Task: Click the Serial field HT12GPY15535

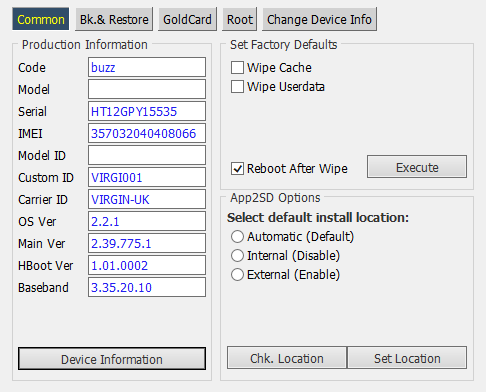Action: tap(147, 111)
